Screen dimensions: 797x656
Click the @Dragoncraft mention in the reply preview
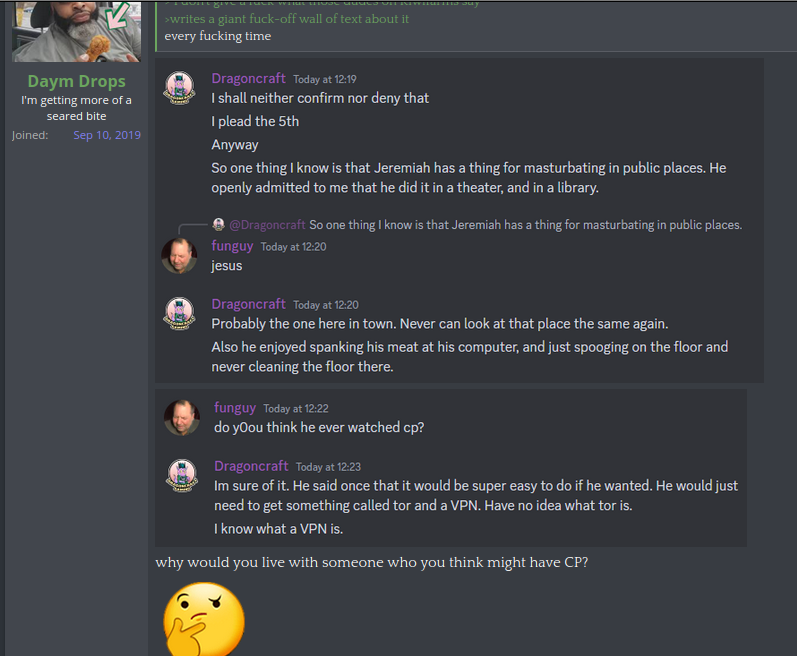tap(267, 225)
